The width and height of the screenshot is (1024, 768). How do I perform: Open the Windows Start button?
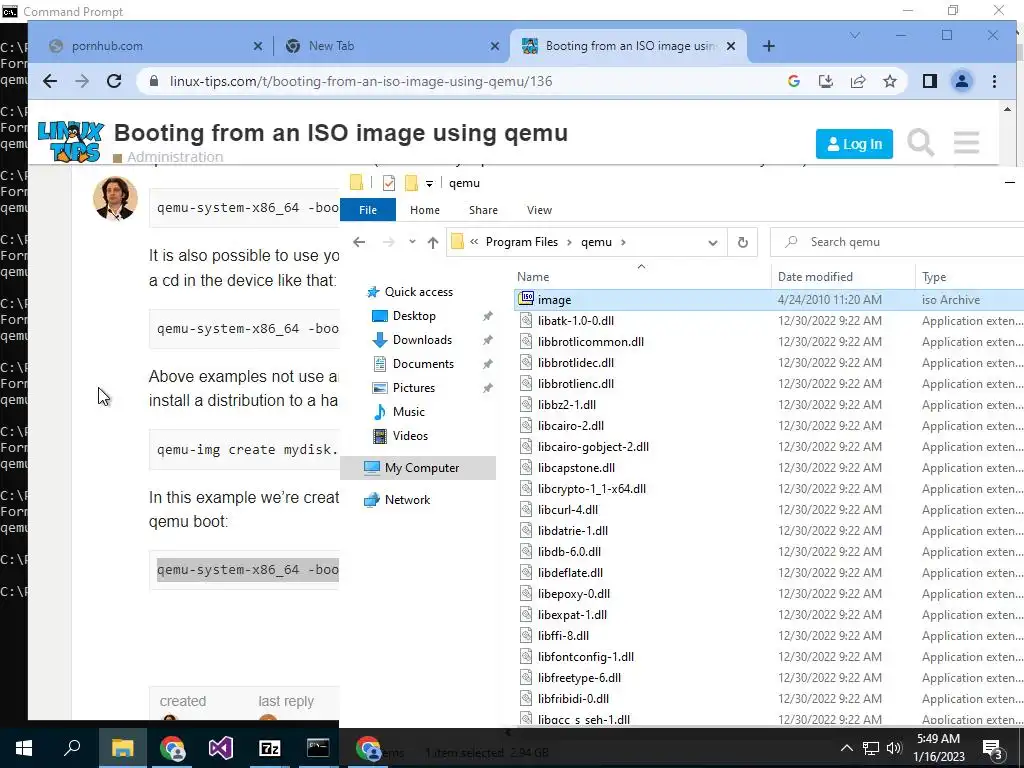coord(24,748)
